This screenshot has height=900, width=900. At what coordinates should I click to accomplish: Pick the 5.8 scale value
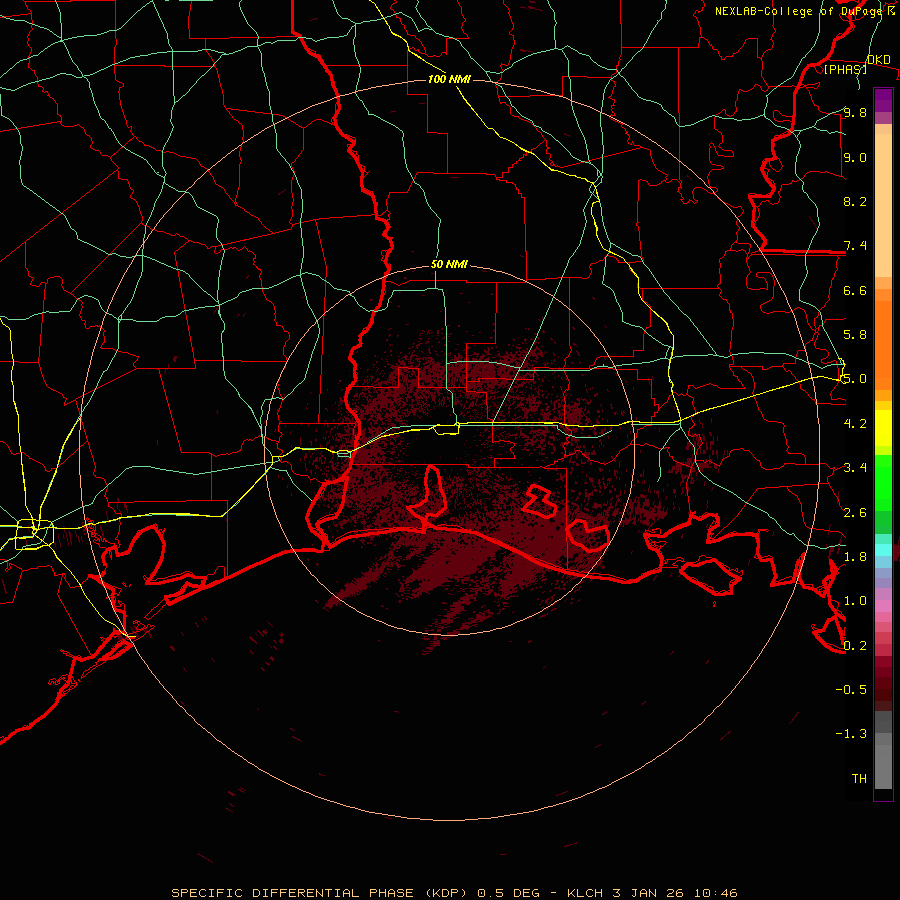[x=855, y=335]
